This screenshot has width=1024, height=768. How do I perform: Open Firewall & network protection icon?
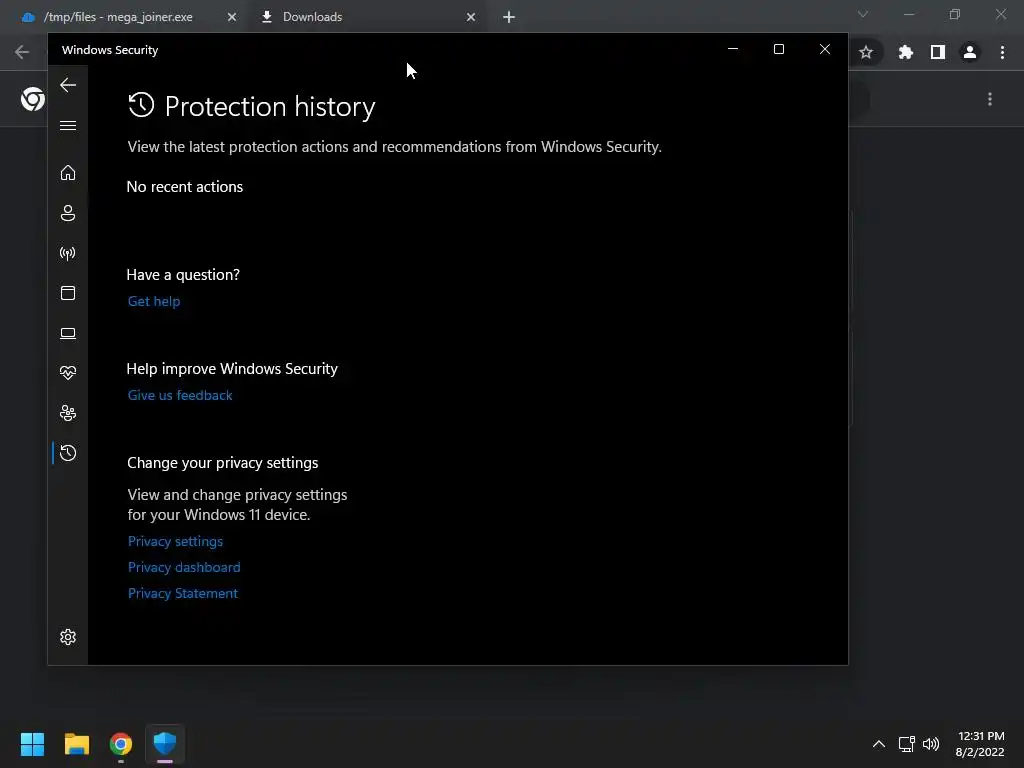(x=68, y=253)
